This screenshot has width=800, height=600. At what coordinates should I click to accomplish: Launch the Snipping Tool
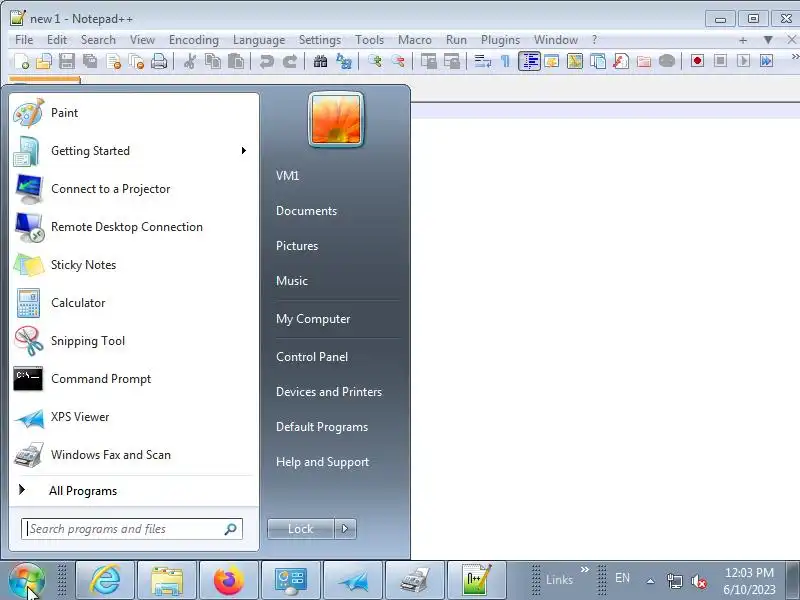134,341
